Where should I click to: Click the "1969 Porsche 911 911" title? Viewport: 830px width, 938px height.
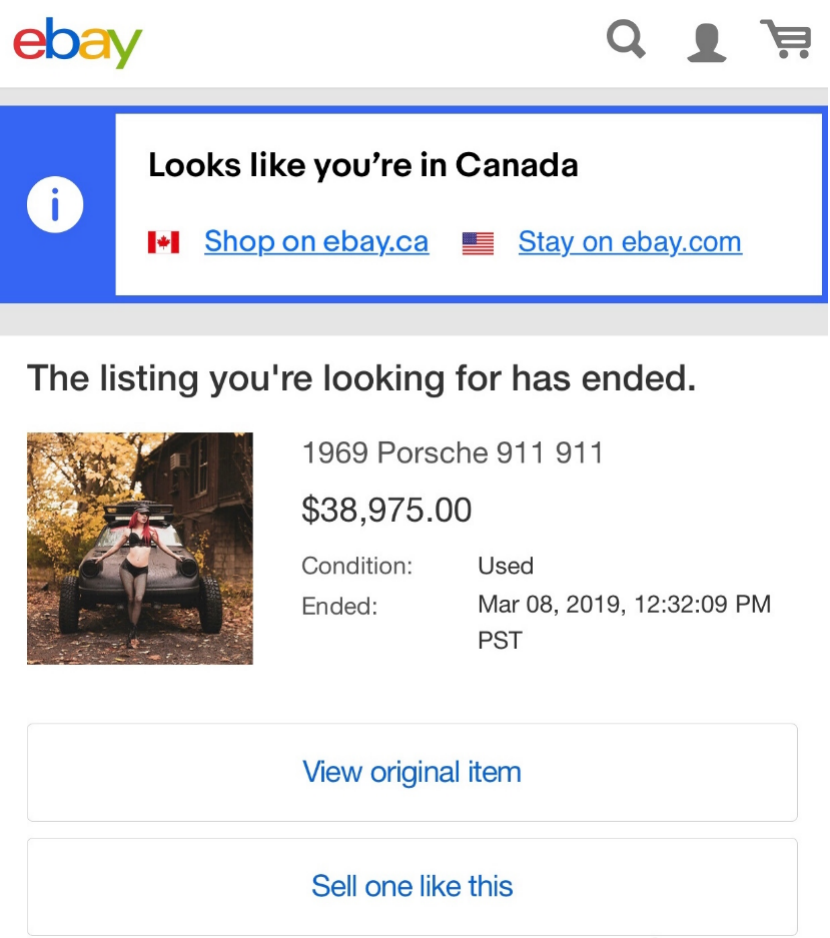point(452,454)
